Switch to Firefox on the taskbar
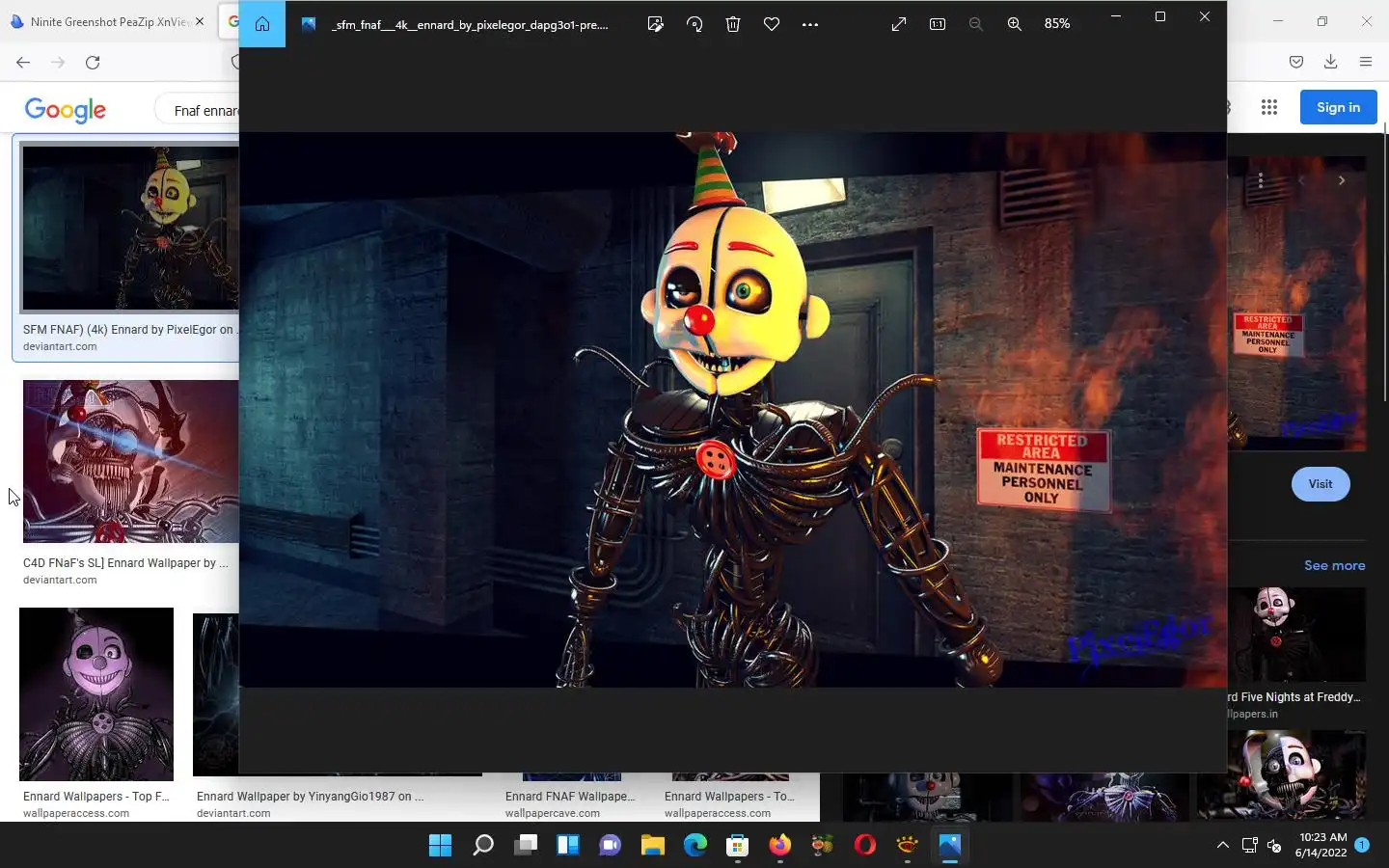Viewport: 1389px width, 868px height. click(x=780, y=846)
